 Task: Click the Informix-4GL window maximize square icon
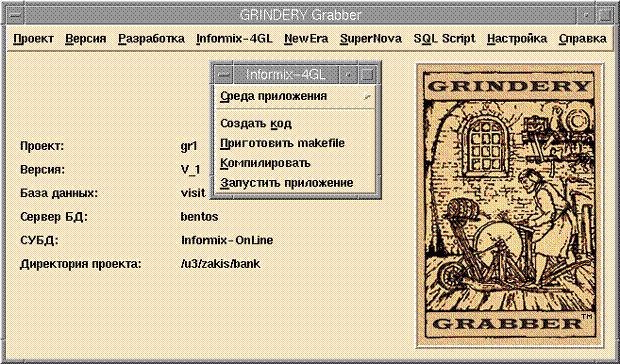pyautogui.click(x=367, y=74)
